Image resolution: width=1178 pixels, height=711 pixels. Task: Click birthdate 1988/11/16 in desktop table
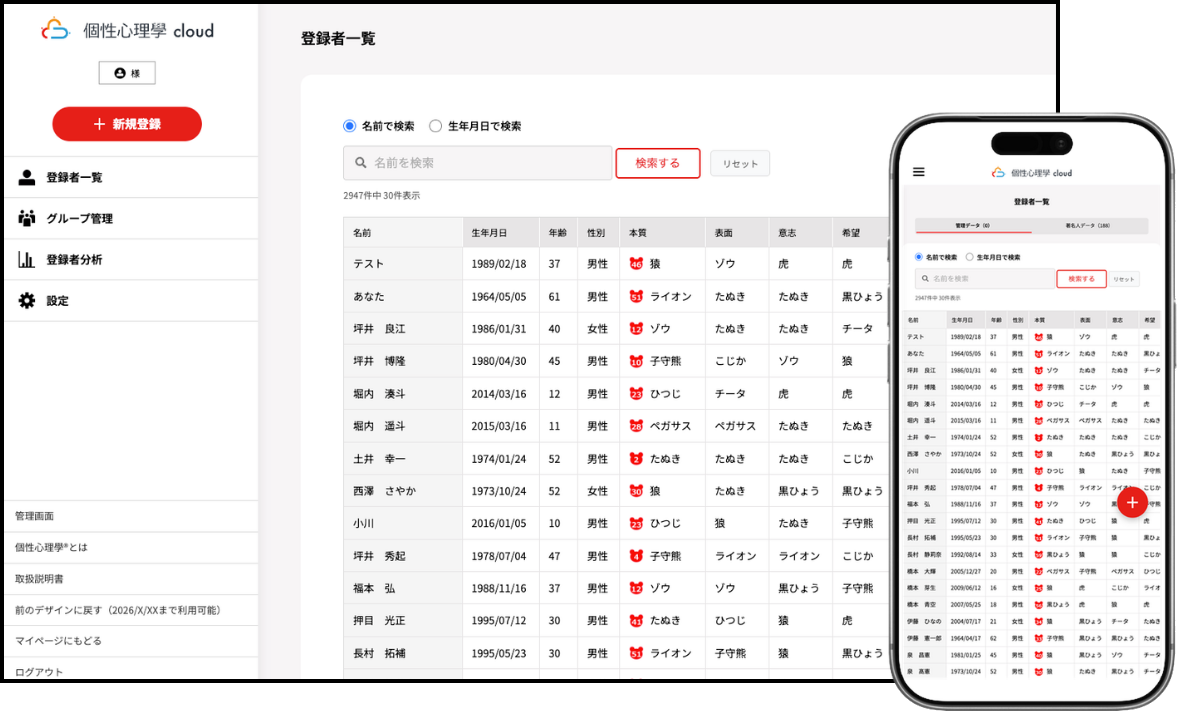click(499, 588)
